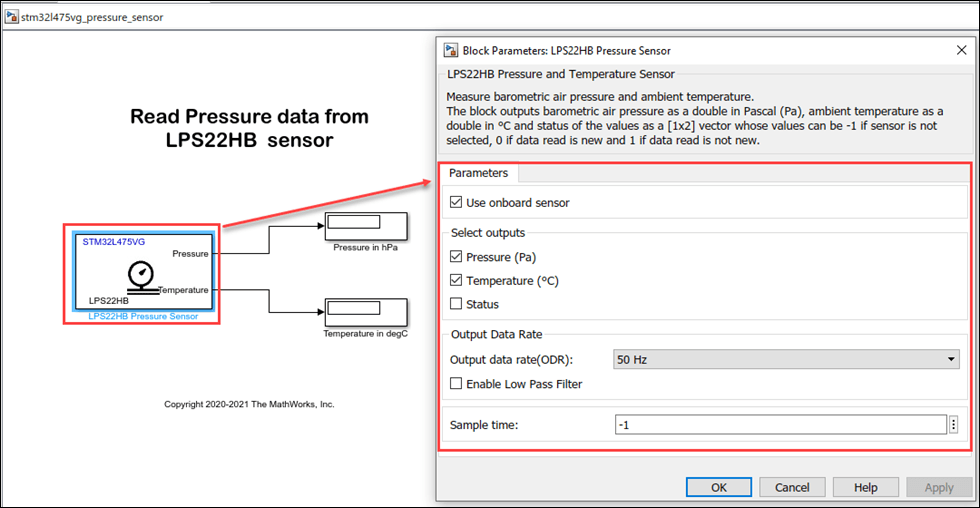Click the Sample time input field
Viewport: 980px width, 508px height.
point(780,425)
